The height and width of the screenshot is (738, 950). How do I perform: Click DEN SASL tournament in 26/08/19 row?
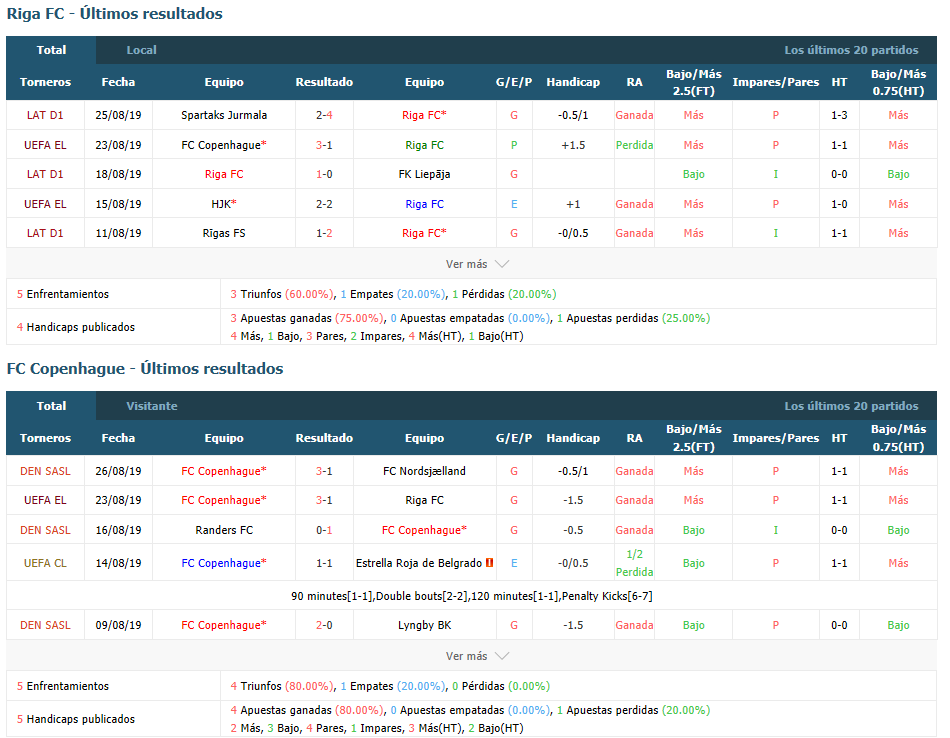tap(45, 471)
